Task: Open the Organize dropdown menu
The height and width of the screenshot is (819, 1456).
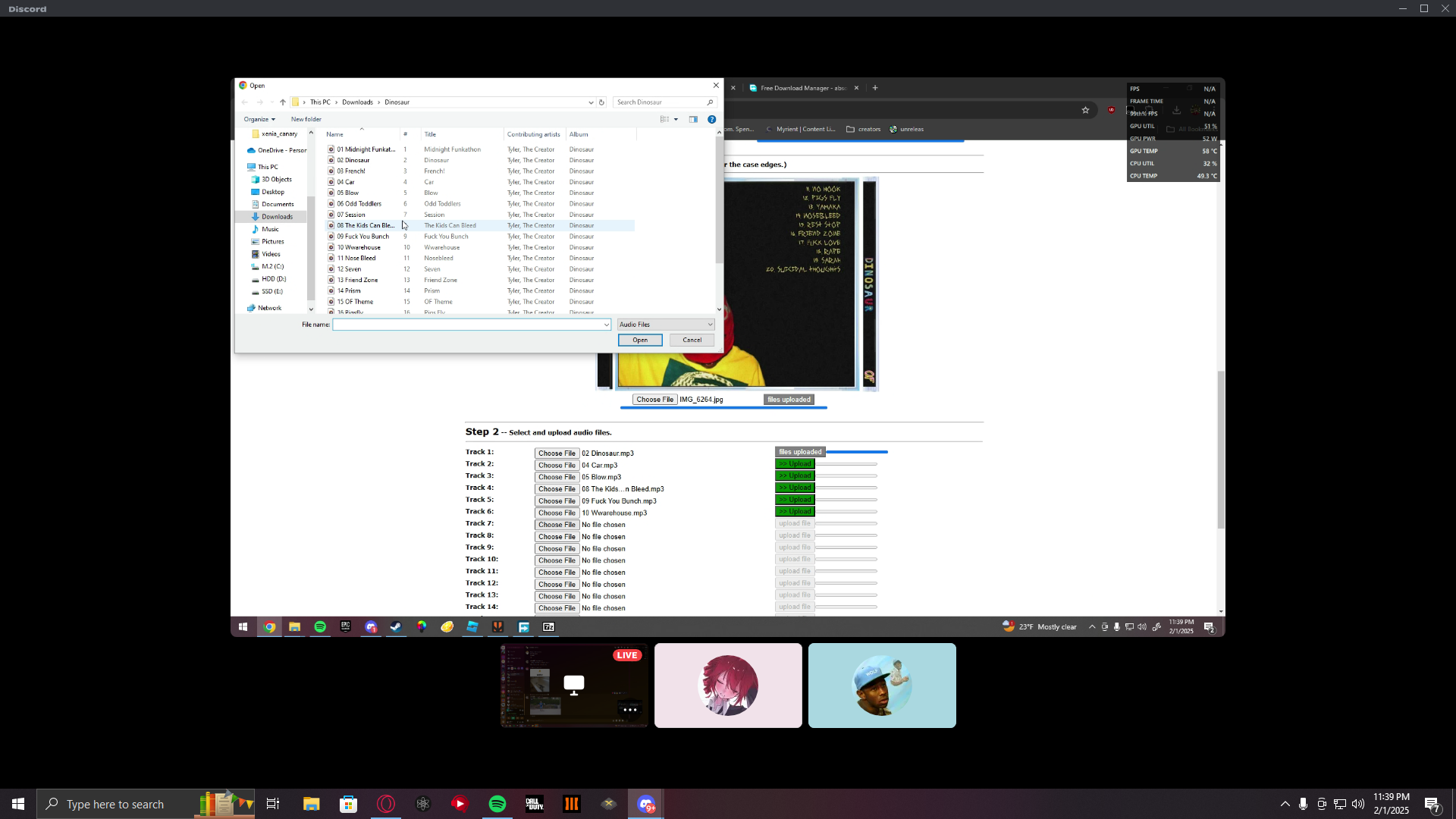Action: tap(259, 120)
